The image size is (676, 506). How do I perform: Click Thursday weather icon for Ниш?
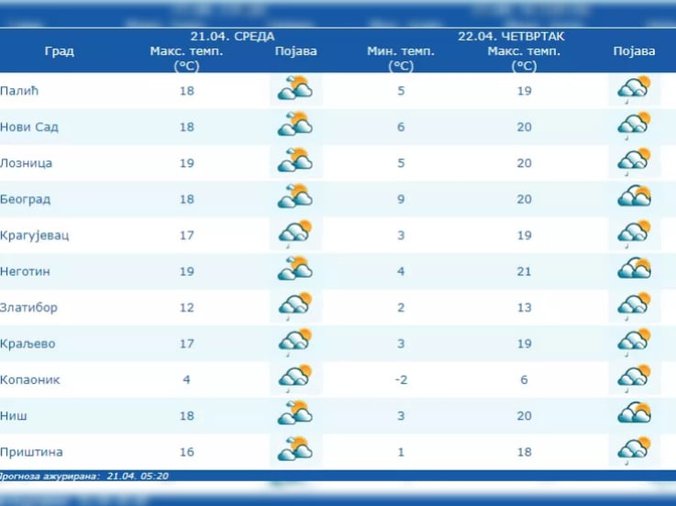point(634,414)
